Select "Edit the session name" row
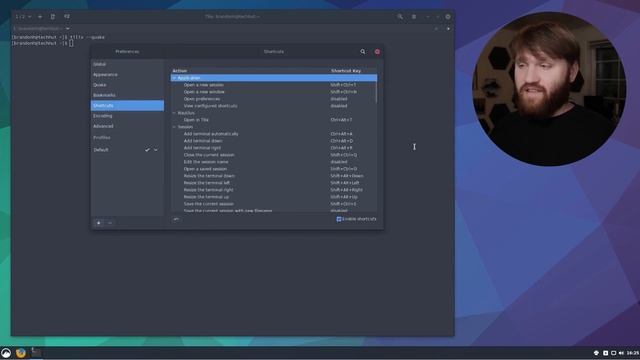 pos(273,162)
